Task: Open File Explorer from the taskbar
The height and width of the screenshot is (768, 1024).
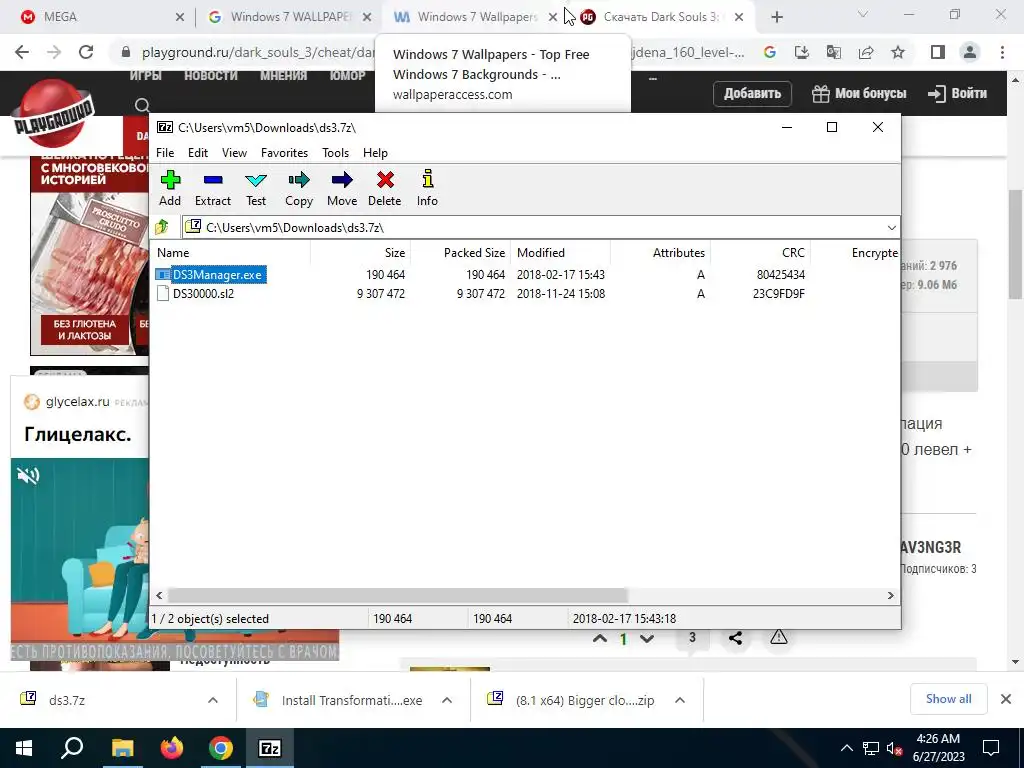Action: (122, 748)
